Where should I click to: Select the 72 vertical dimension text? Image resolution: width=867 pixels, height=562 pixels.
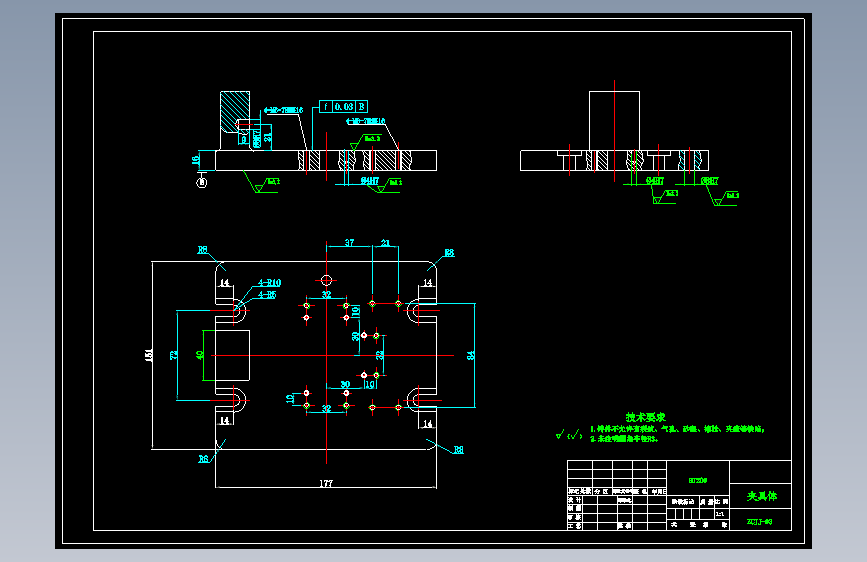pyautogui.click(x=174, y=355)
